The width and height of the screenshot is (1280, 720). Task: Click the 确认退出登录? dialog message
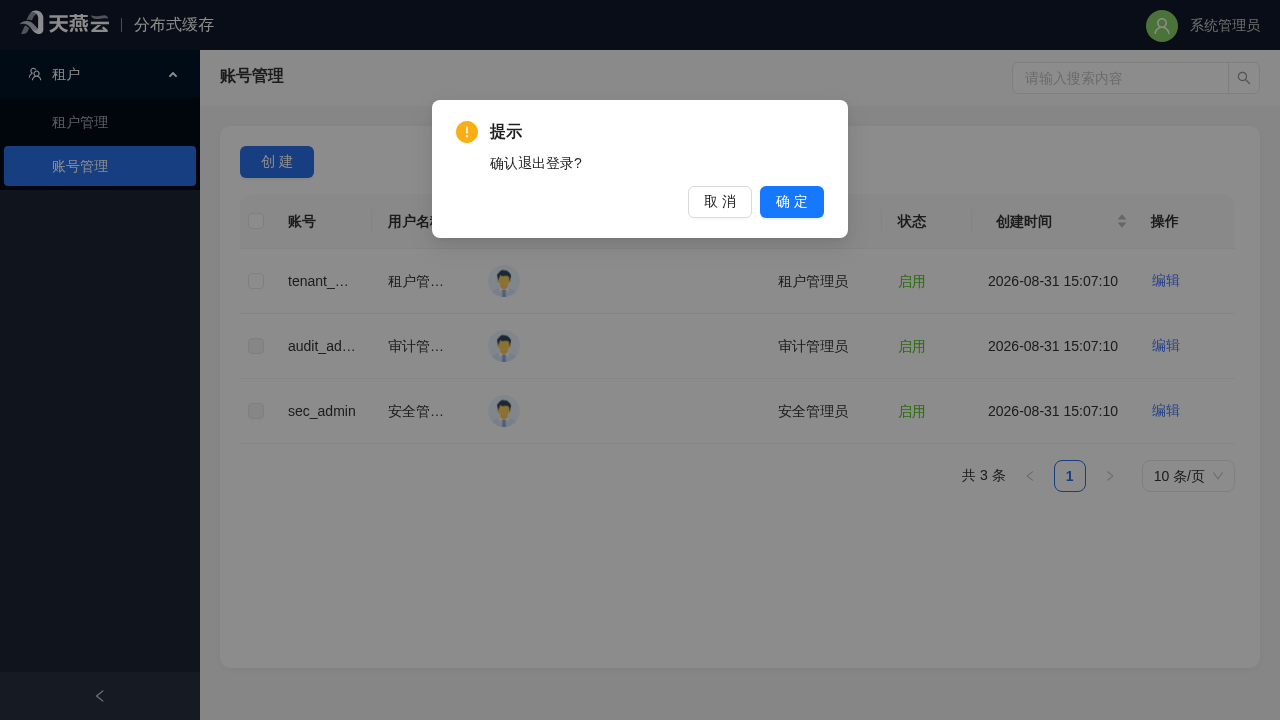(536, 163)
